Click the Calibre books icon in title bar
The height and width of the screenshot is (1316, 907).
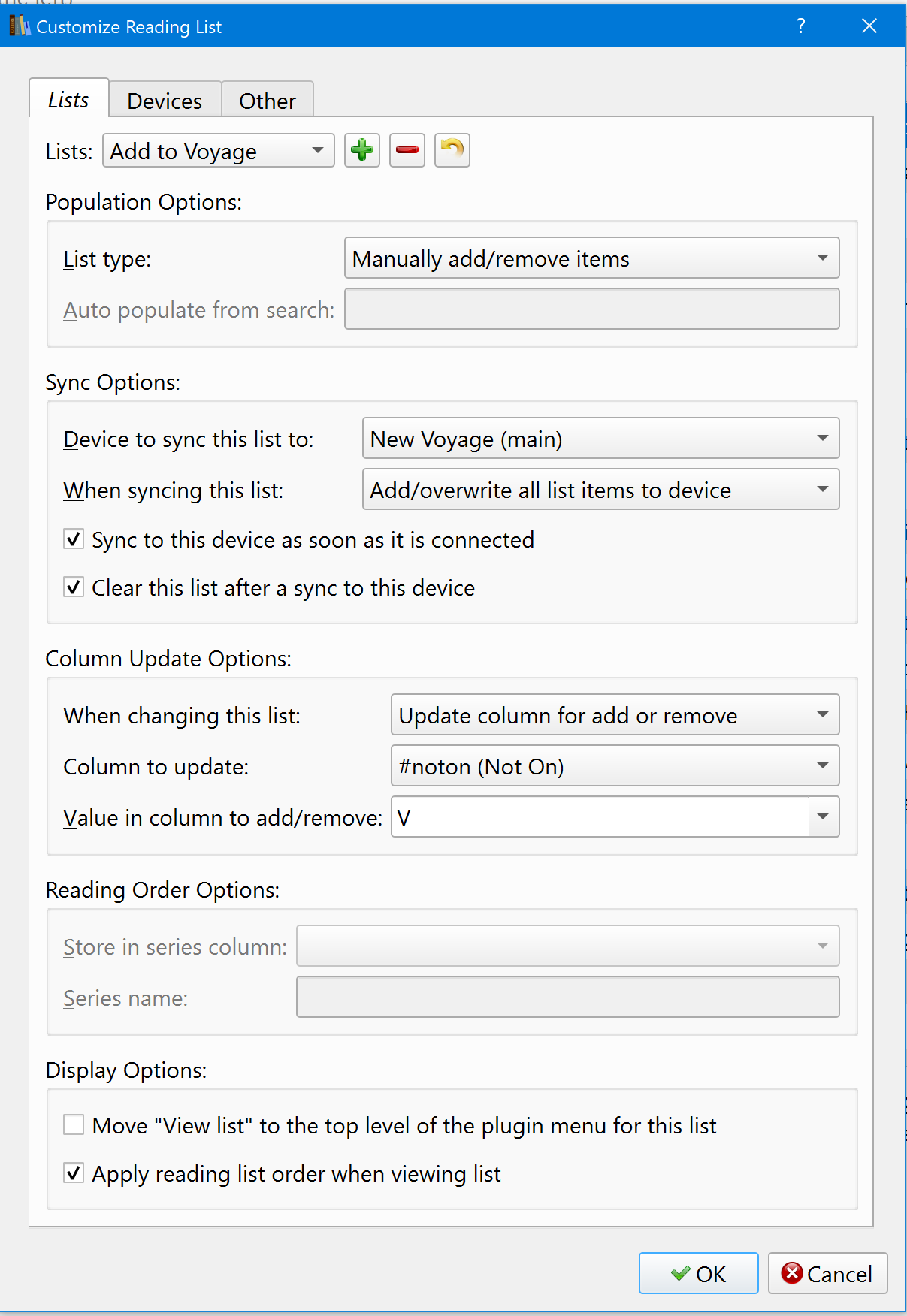(x=19, y=26)
